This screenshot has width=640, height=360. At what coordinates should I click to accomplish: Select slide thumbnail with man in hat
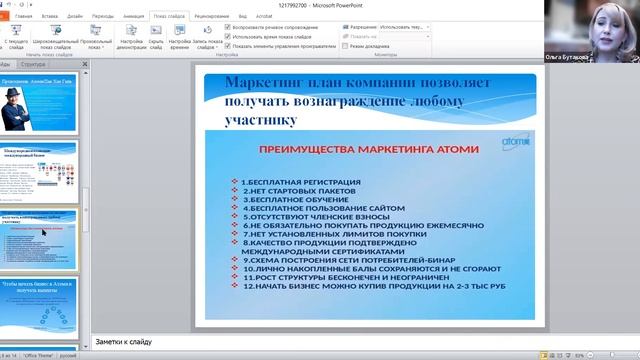pos(38,104)
